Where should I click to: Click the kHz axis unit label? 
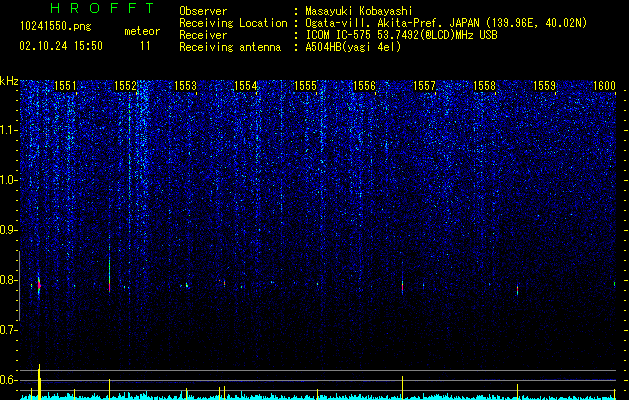[9, 81]
